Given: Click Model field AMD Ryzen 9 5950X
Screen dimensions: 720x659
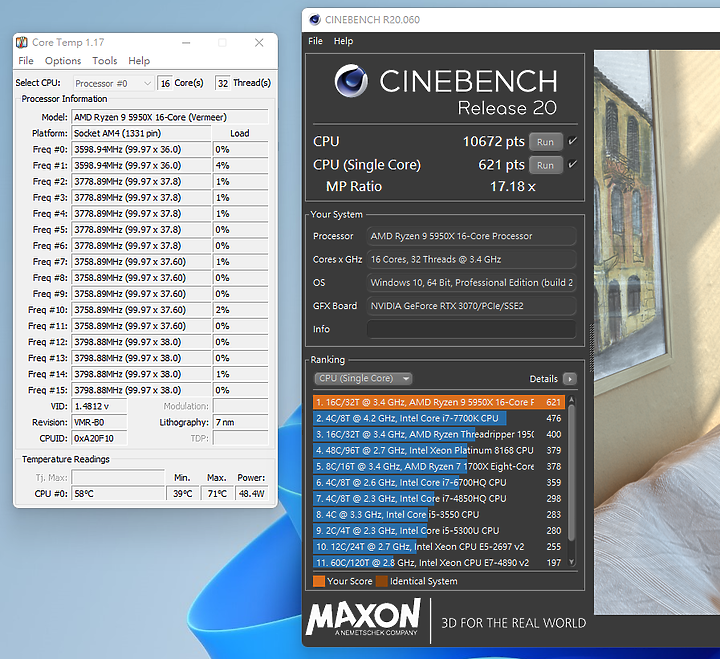Looking at the screenshot, I should pos(170,117).
